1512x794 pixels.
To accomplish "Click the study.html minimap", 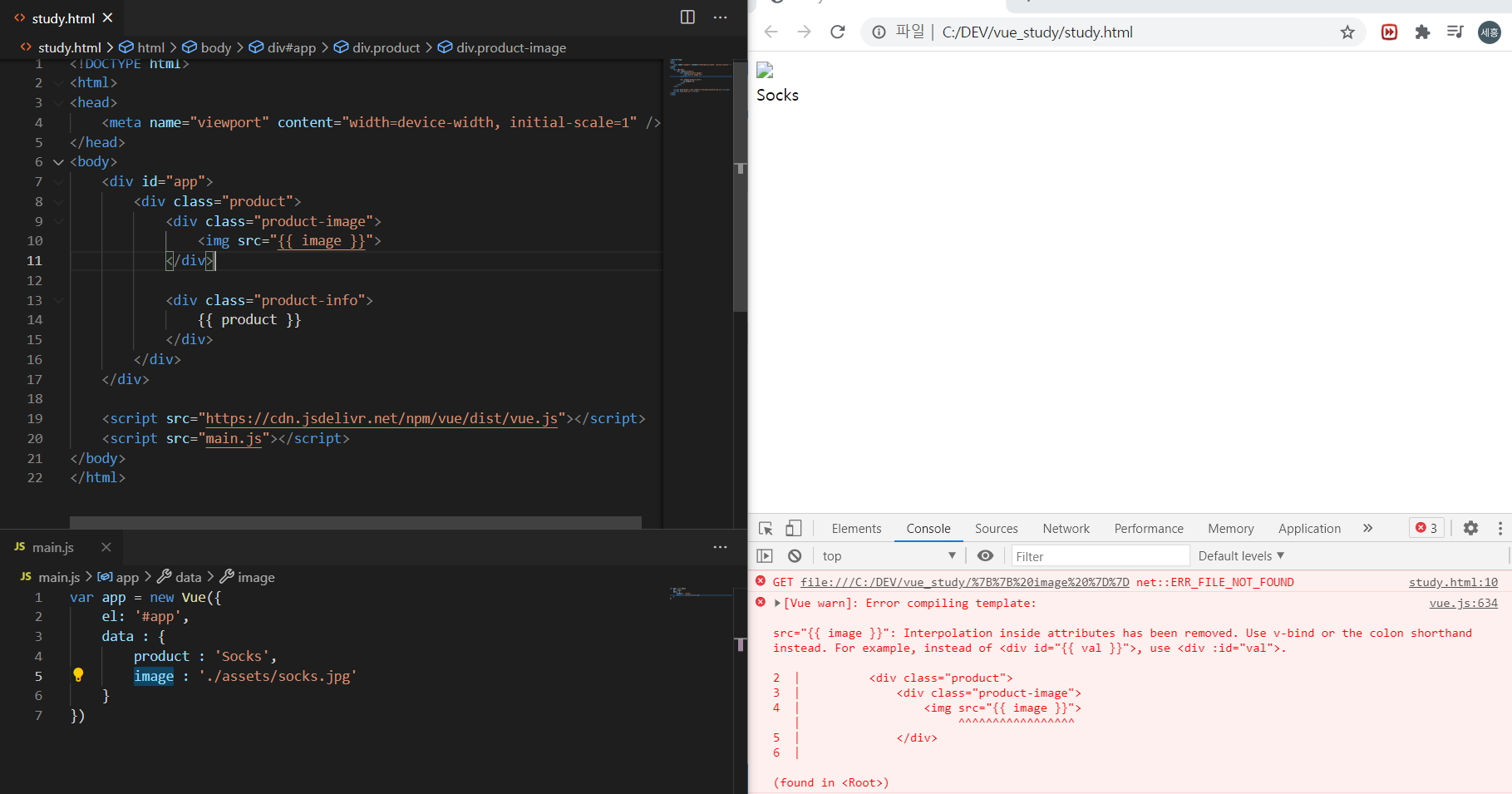I will pos(700,76).
